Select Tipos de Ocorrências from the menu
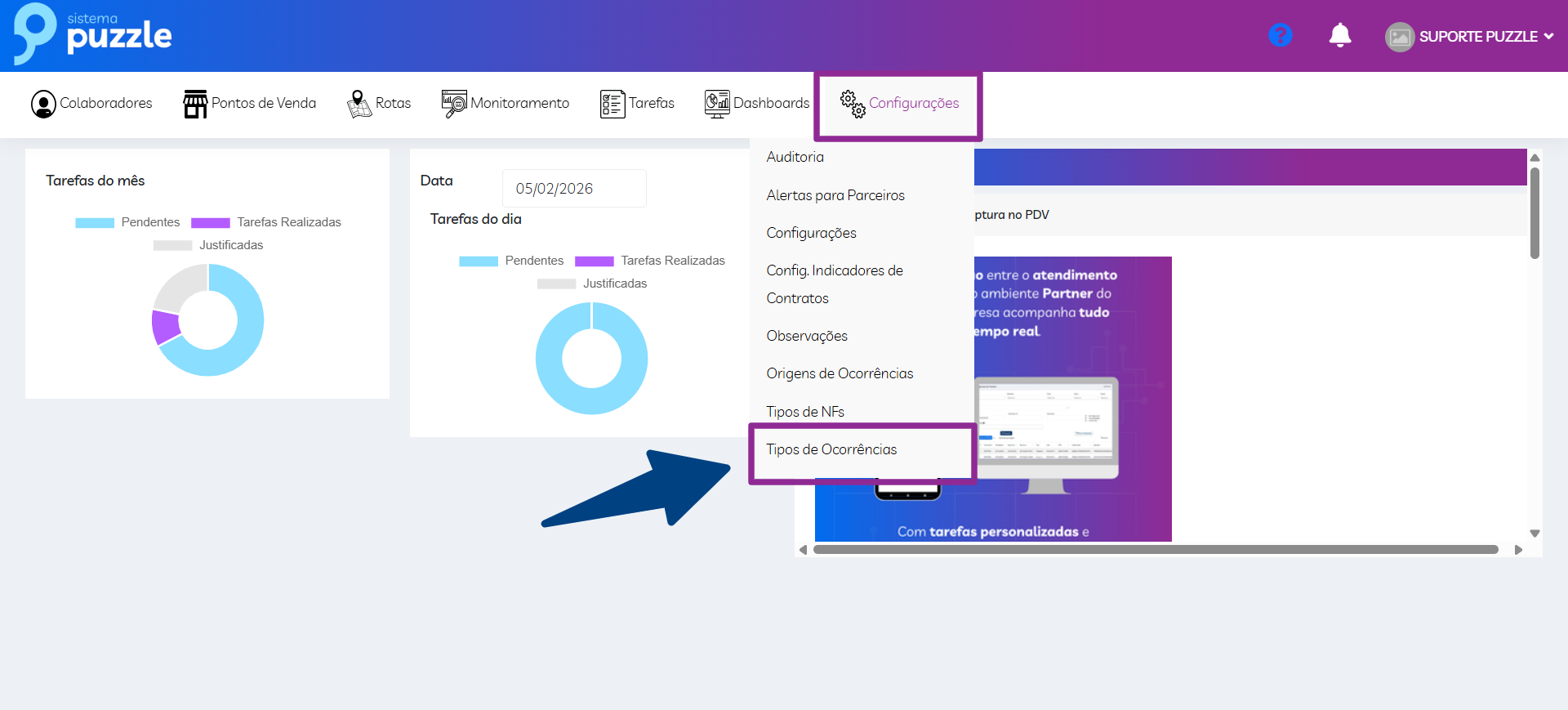 point(831,449)
